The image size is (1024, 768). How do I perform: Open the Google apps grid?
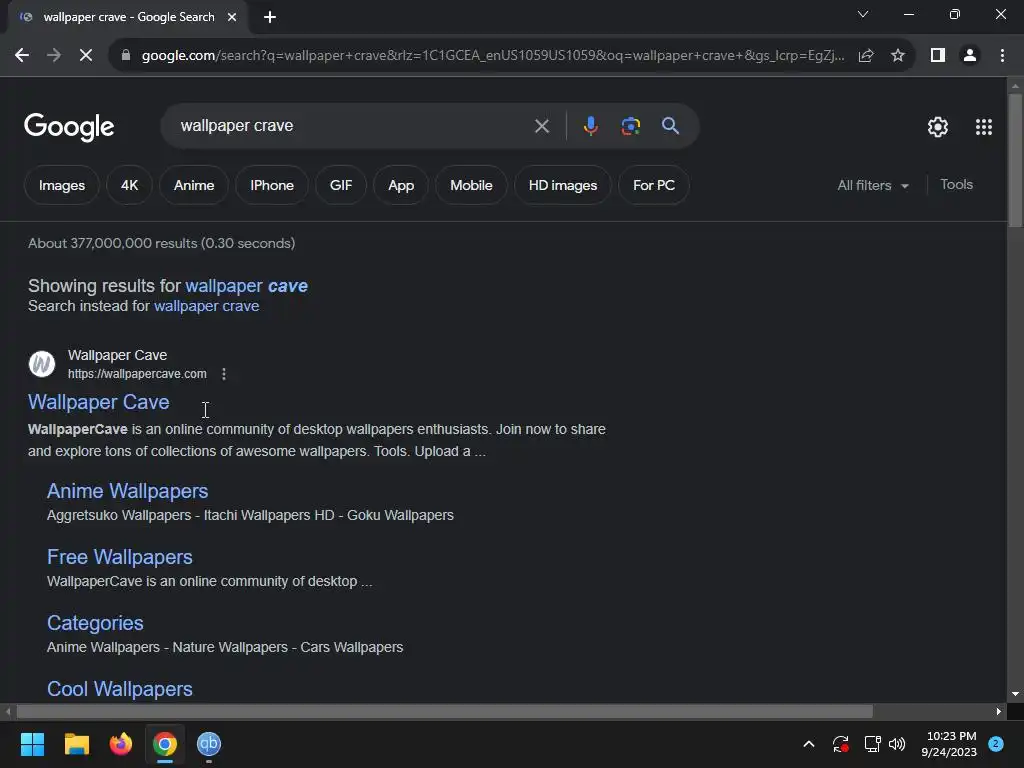pos(984,127)
